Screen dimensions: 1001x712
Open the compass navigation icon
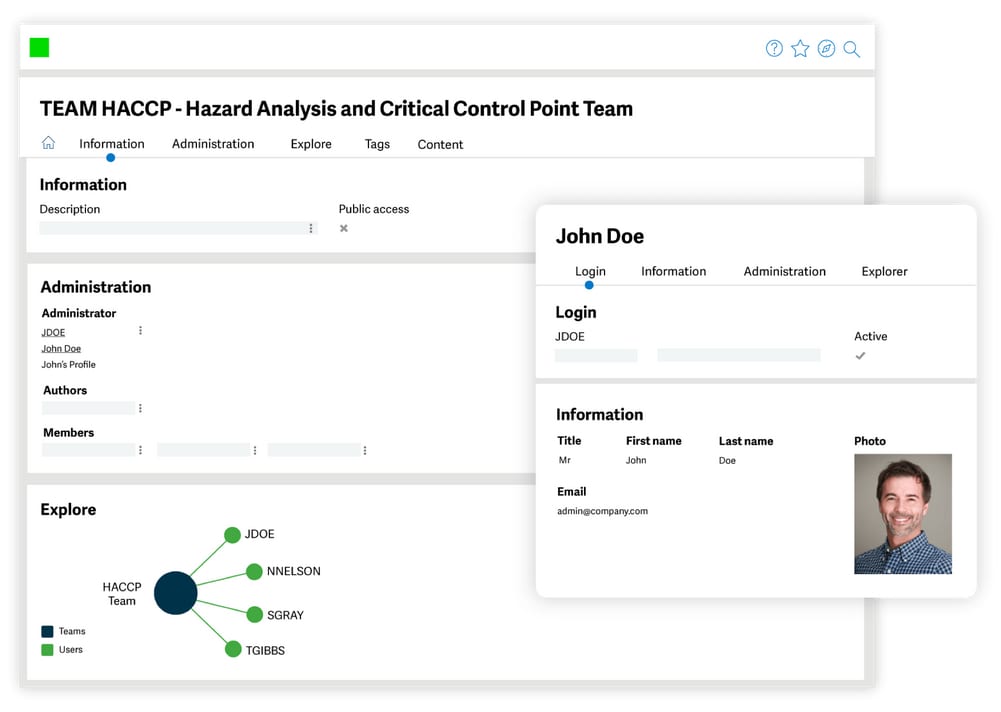[826, 49]
